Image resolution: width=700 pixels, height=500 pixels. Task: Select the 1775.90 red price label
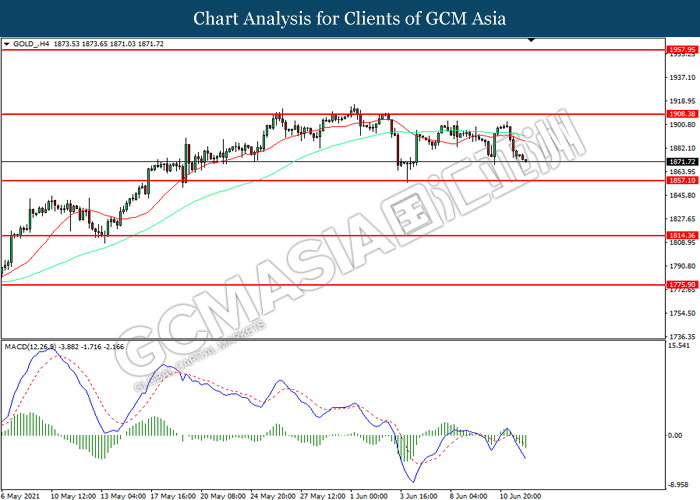click(682, 284)
